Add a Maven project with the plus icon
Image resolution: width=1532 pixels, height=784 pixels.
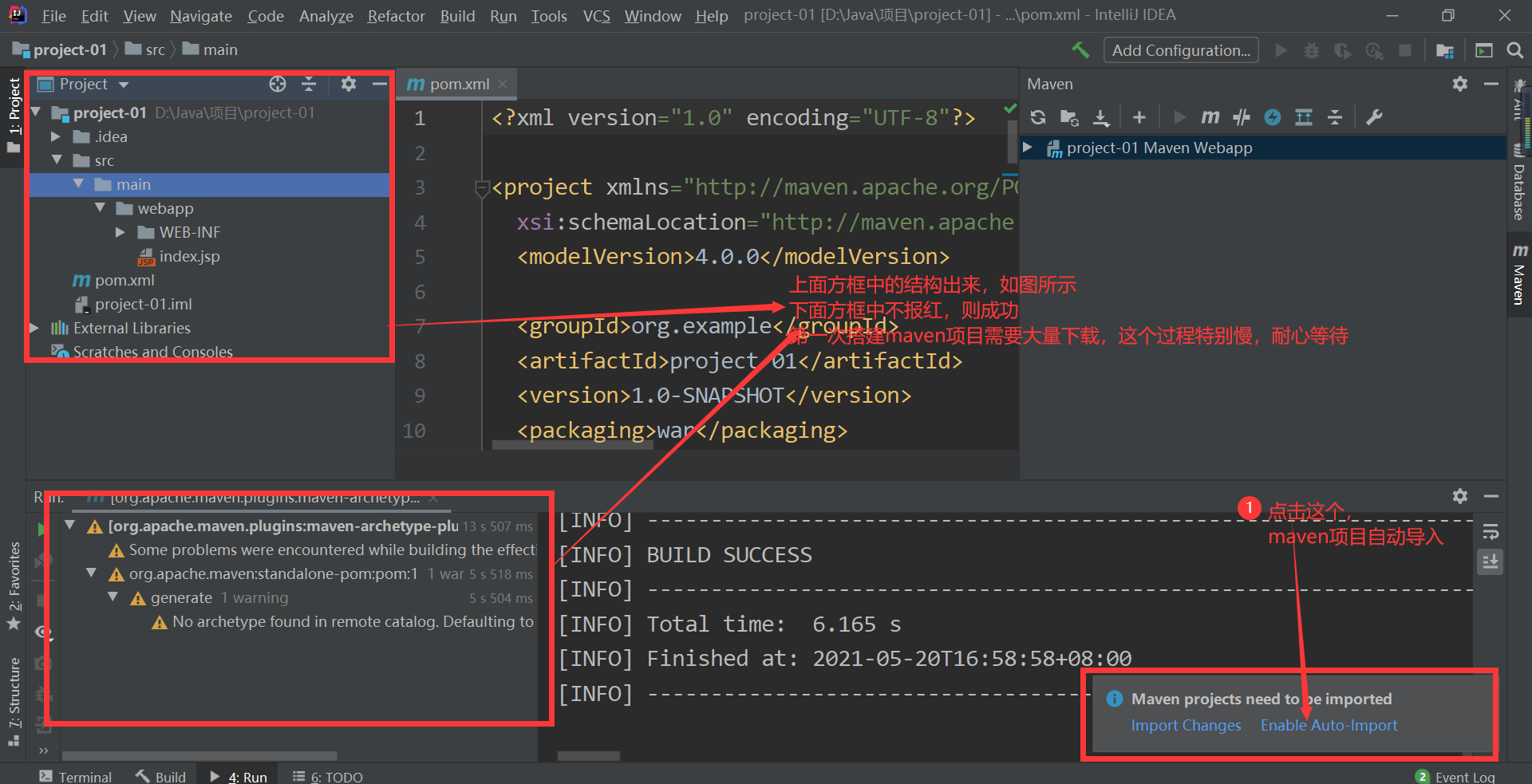[1139, 117]
